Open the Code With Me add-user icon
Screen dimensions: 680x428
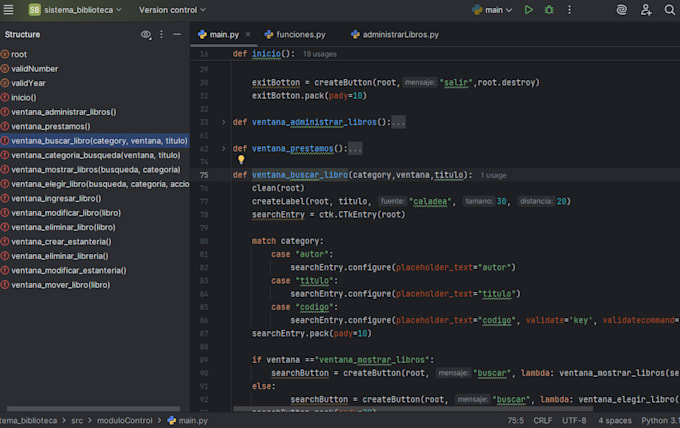point(646,10)
